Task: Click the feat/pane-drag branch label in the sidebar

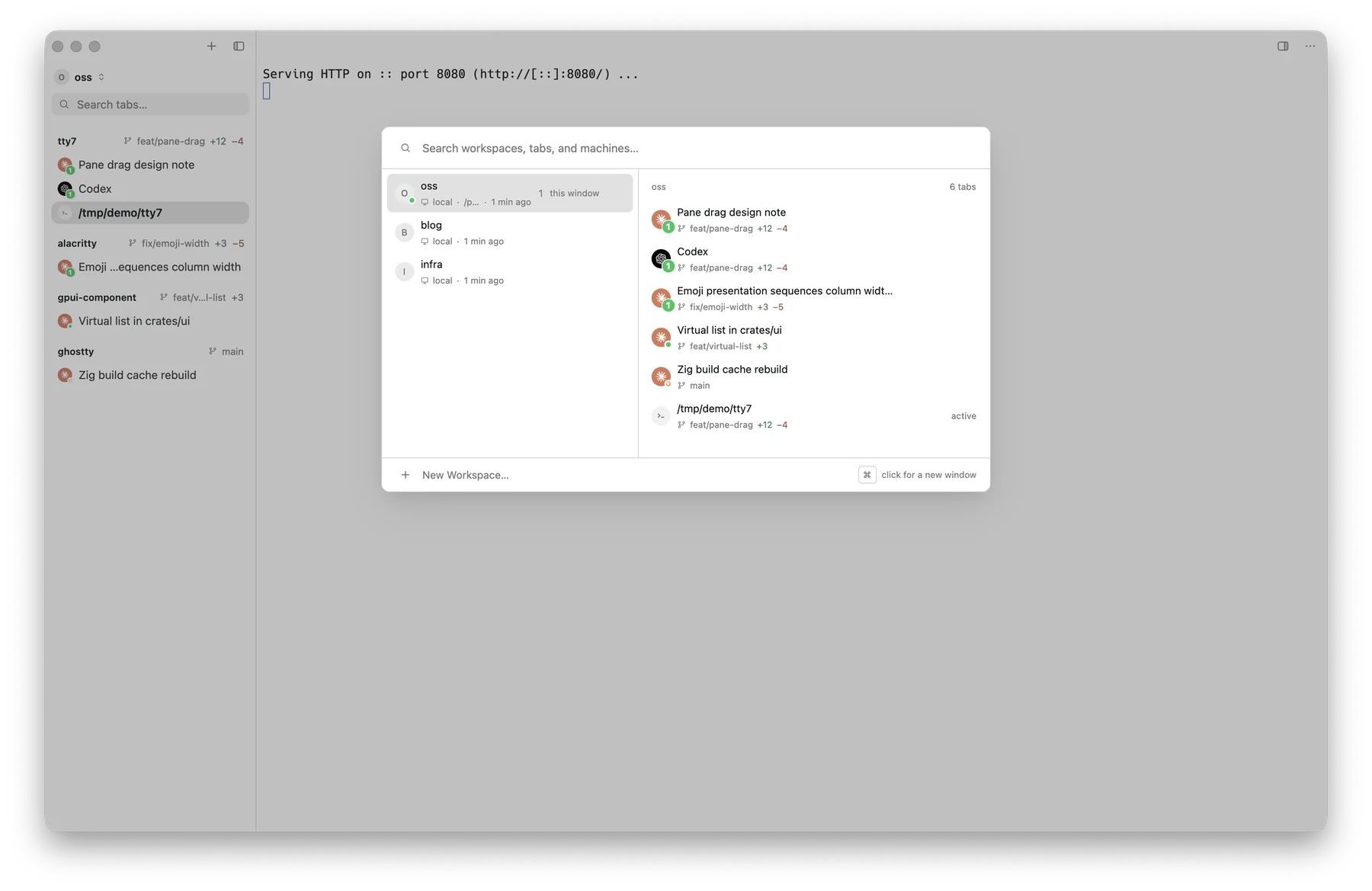Action: pyautogui.click(x=171, y=141)
